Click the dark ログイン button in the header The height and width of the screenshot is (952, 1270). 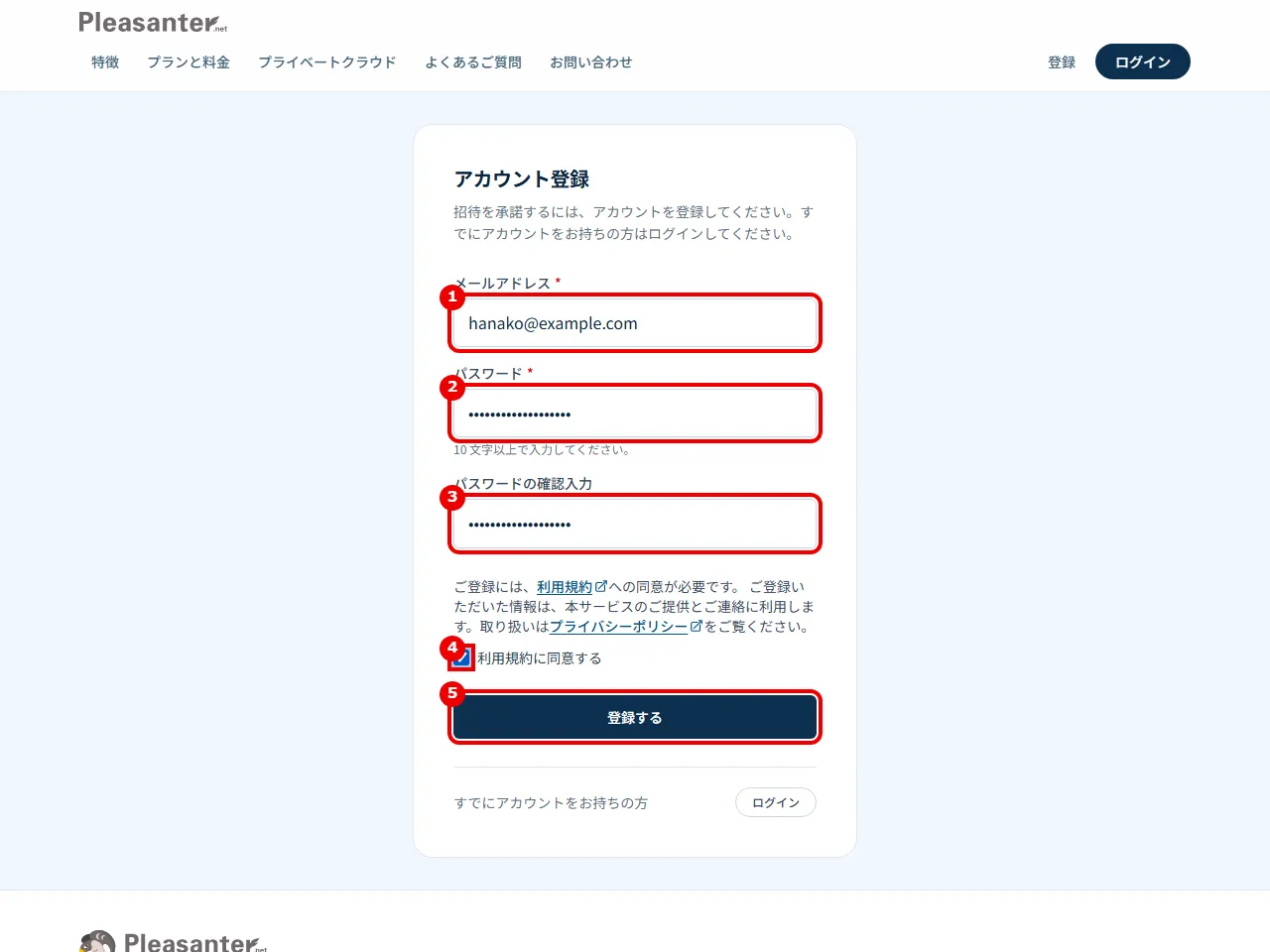coord(1143,61)
